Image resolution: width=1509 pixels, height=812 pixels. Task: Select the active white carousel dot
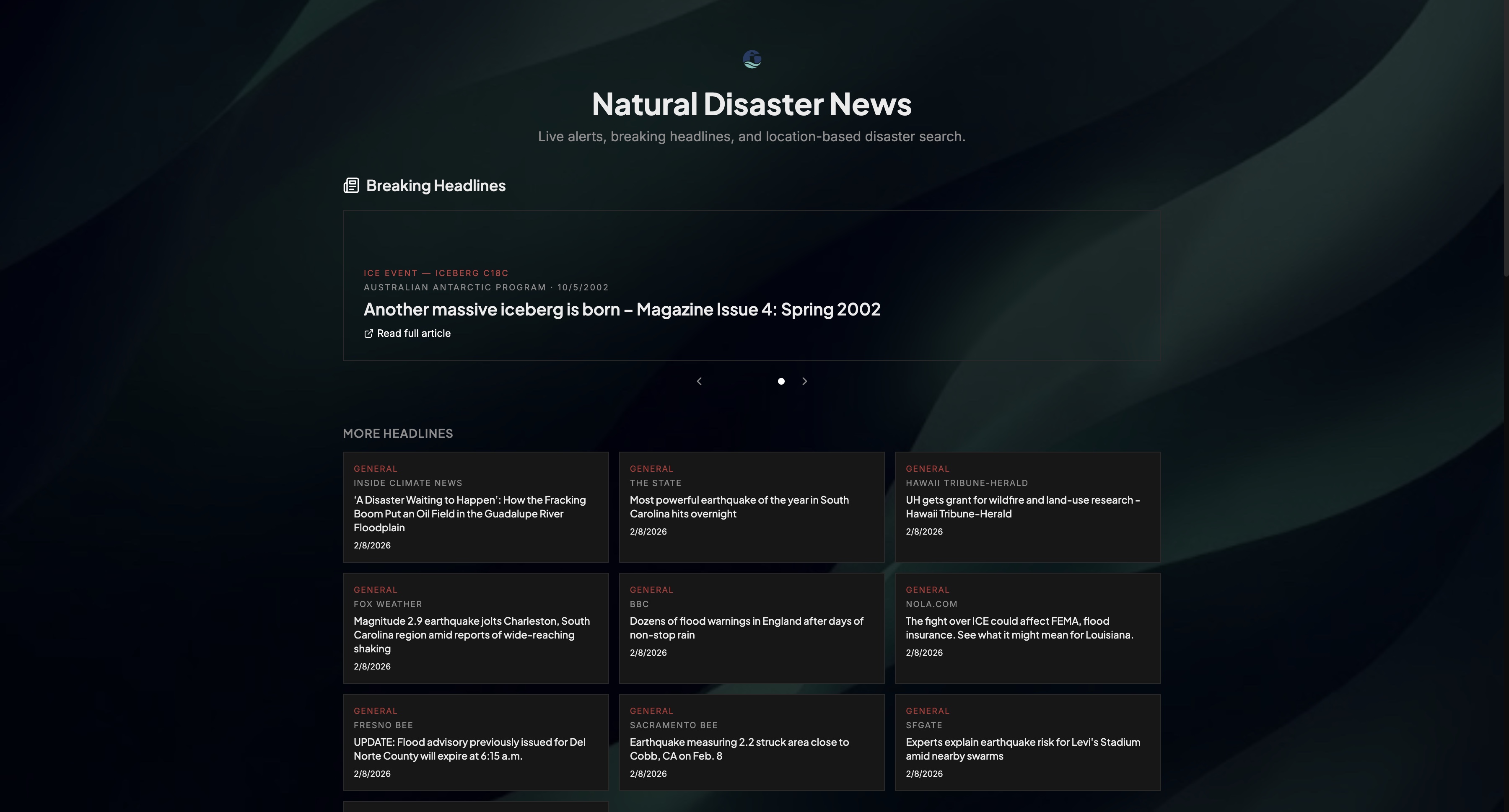tap(781, 381)
